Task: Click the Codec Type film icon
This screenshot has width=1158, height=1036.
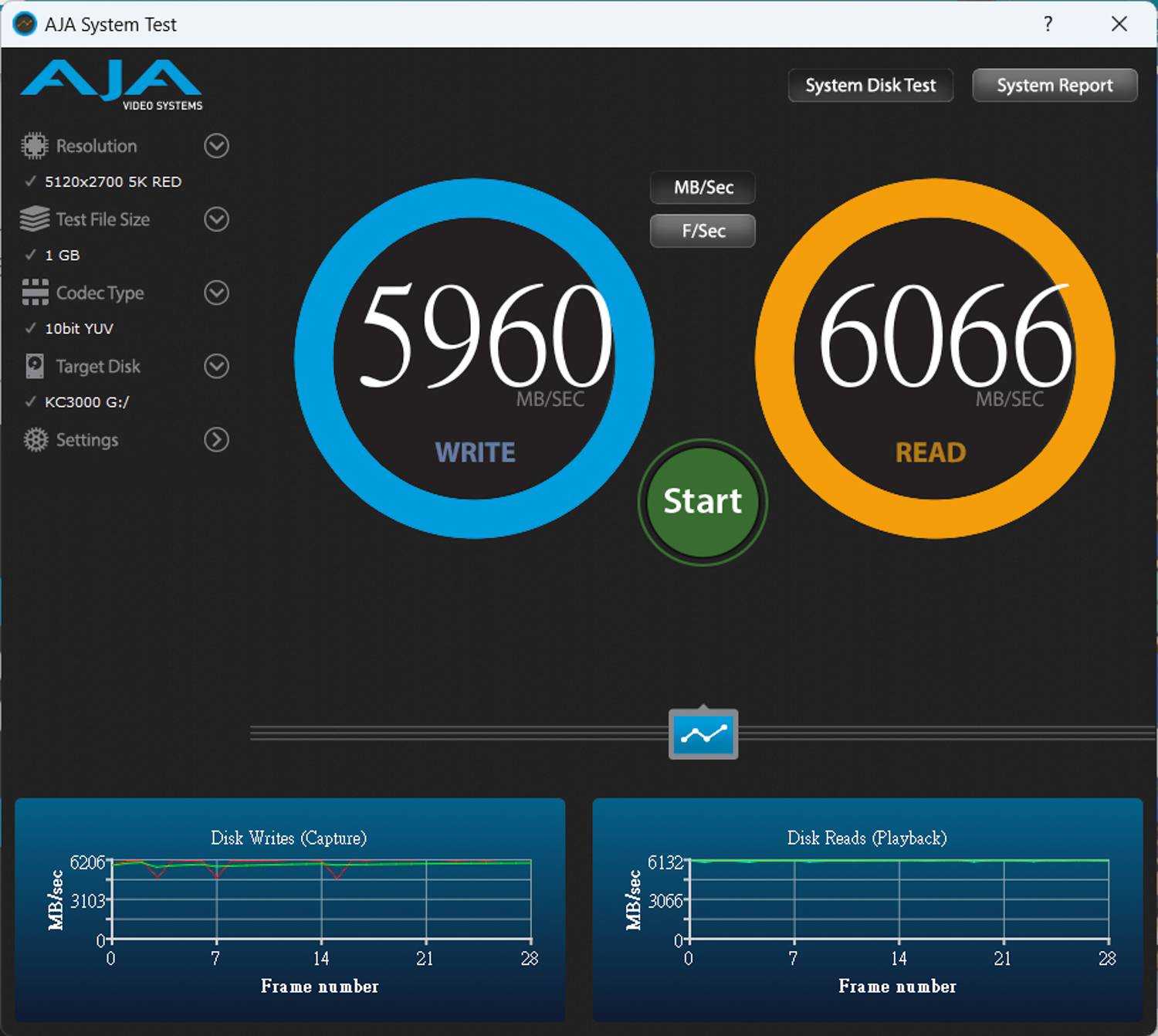Action: (34, 293)
